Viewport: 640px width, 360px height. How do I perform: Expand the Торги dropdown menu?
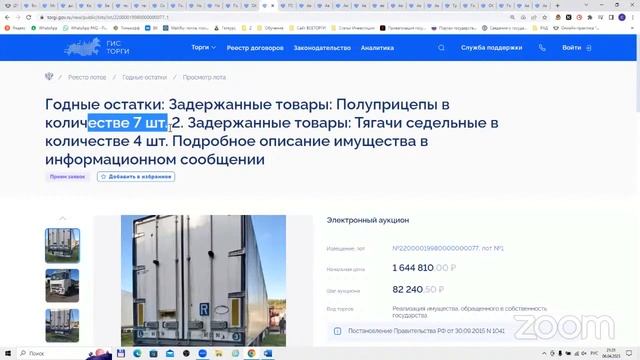[203, 47]
